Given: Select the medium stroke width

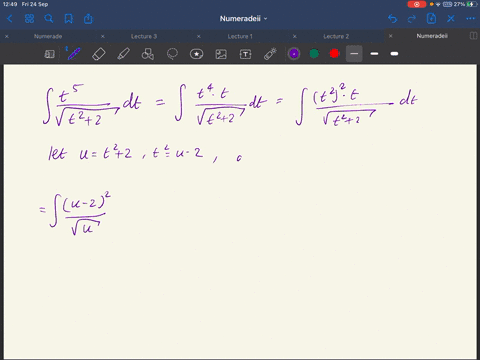Looking at the screenshot, I should (374, 54).
